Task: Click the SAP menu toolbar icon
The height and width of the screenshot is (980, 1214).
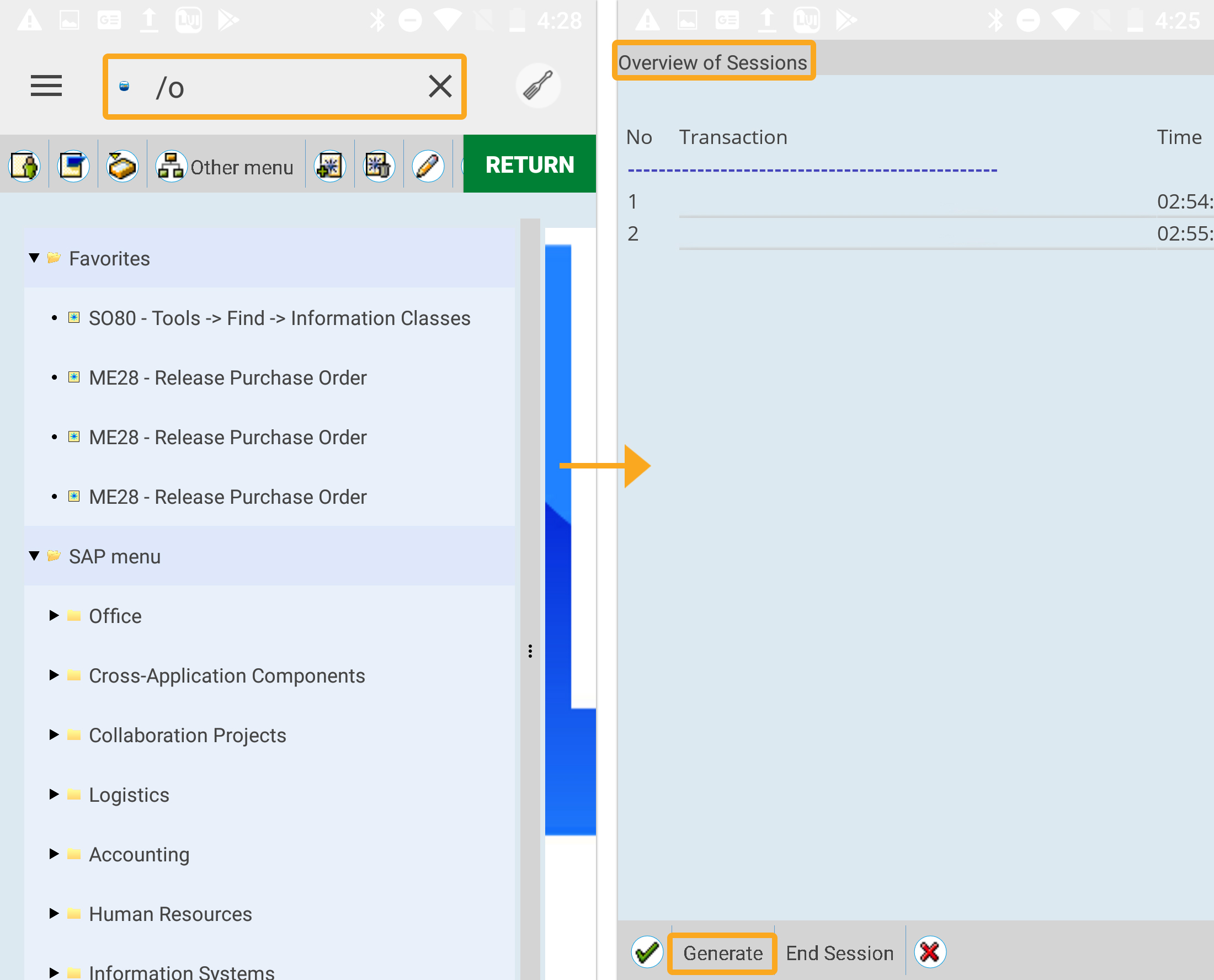Action: pyautogui.click(x=73, y=167)
